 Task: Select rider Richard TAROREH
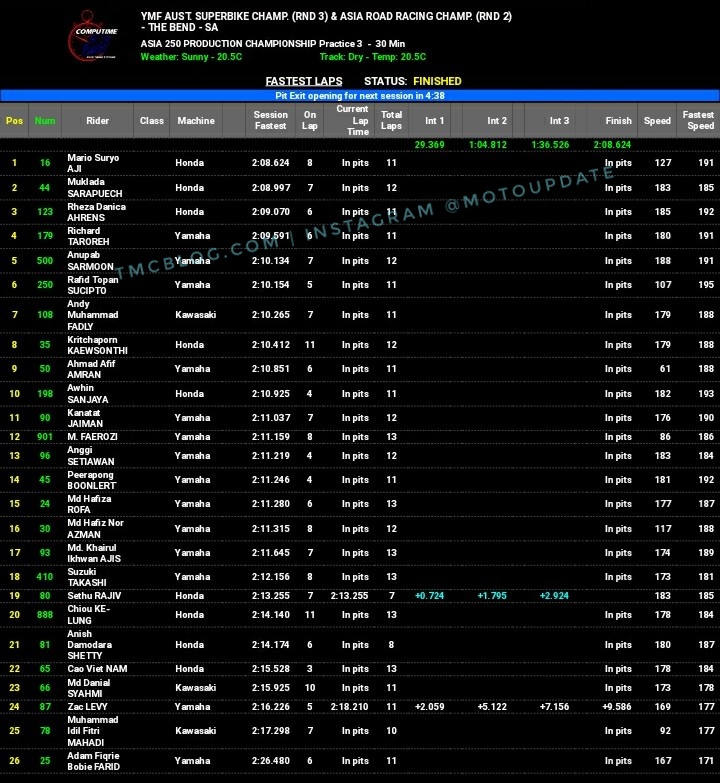(88, 236)
